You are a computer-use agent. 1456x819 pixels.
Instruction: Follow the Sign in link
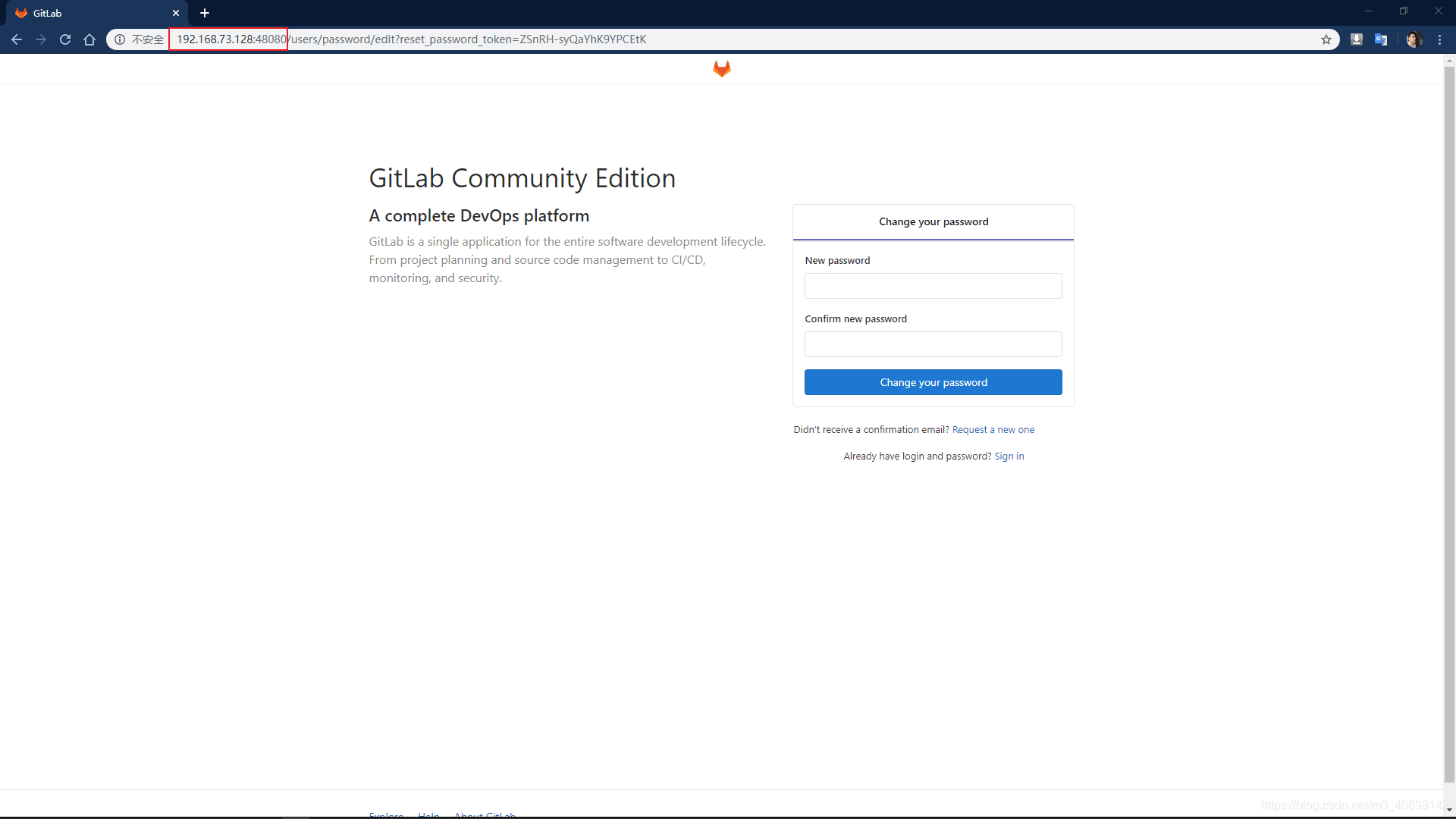(x=1009, y=457)
